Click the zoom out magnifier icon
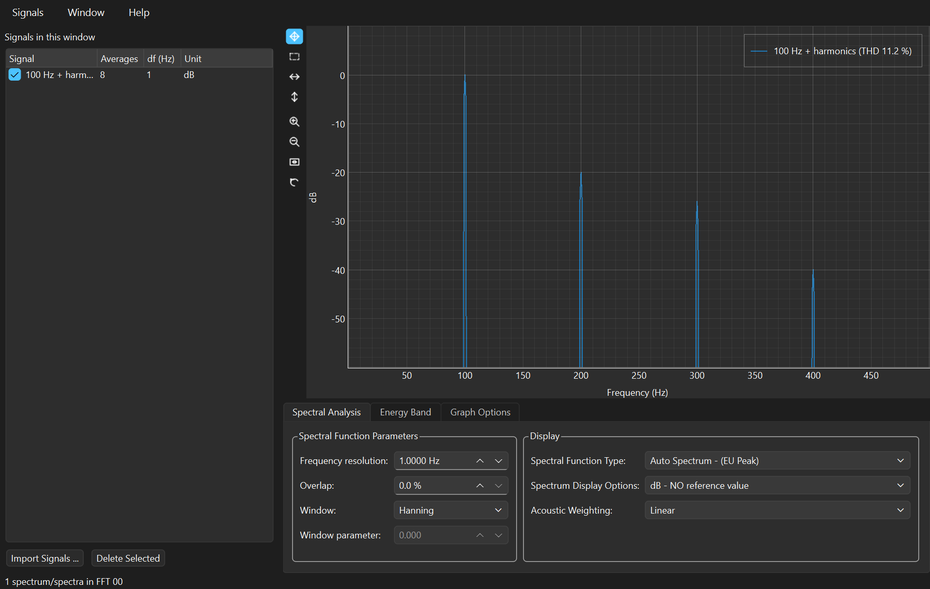Screen dimensions: 930x589 click(294, 142)
